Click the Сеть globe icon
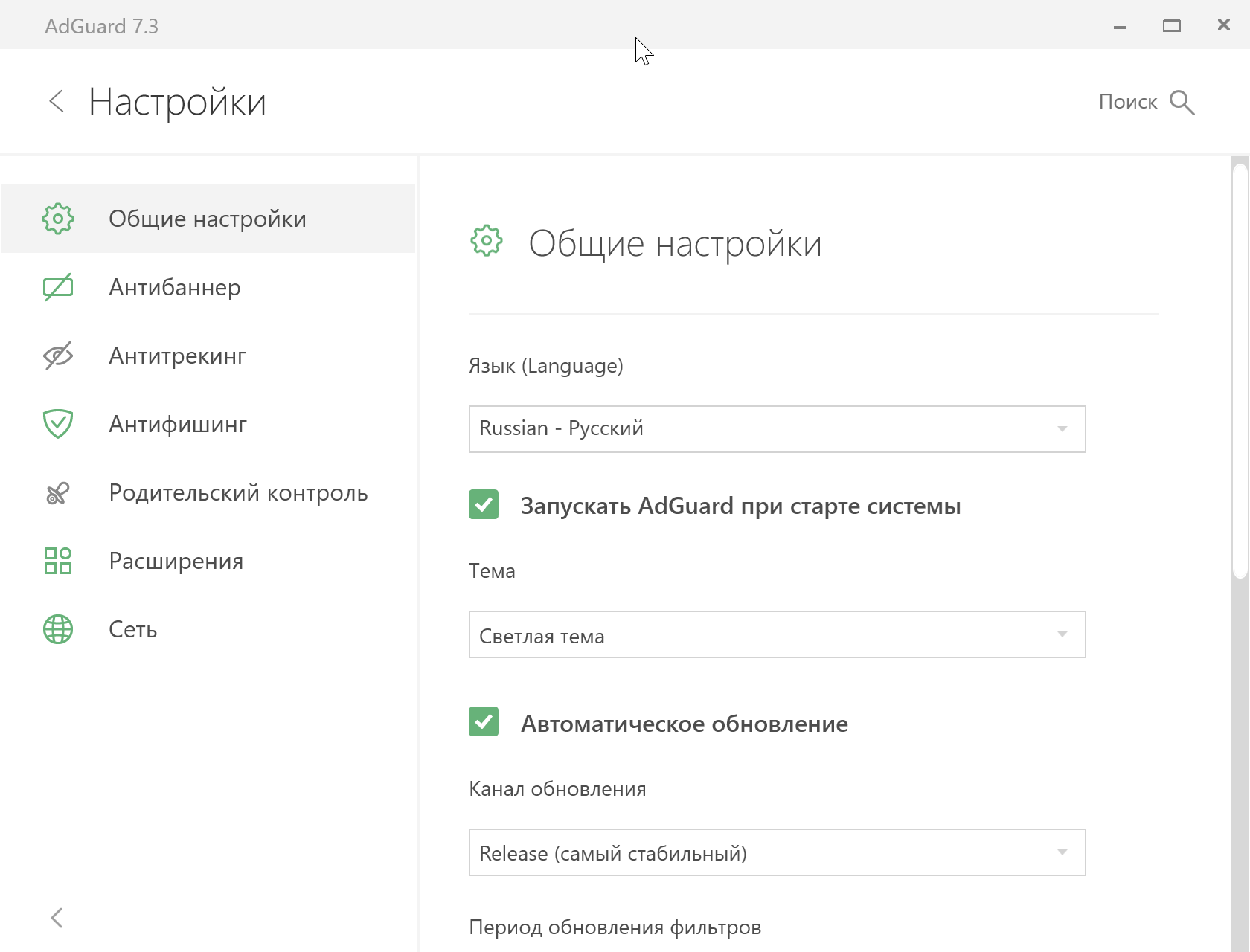 (57, 629)
